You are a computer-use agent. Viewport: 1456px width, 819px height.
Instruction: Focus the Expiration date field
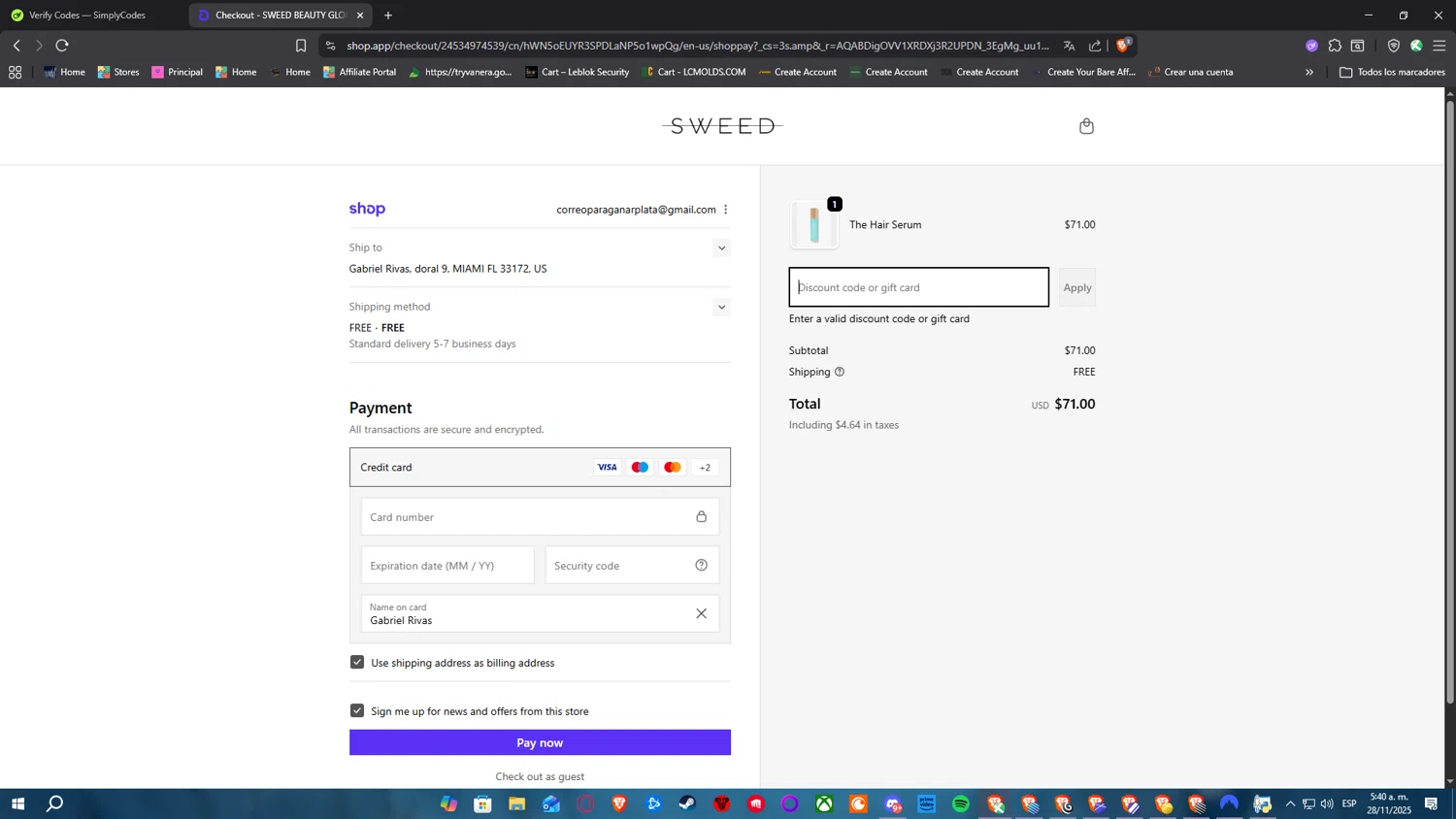pyautogui.click(x=447, y=566)
